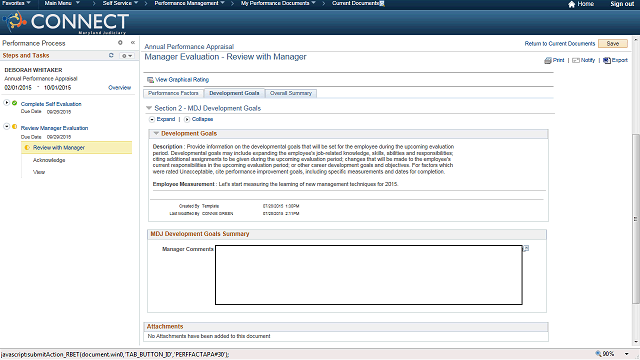The height and width of the screenshot is (360, 640).
Task: Open Performance Management breadcrumb menu
Action: [189, 3]
